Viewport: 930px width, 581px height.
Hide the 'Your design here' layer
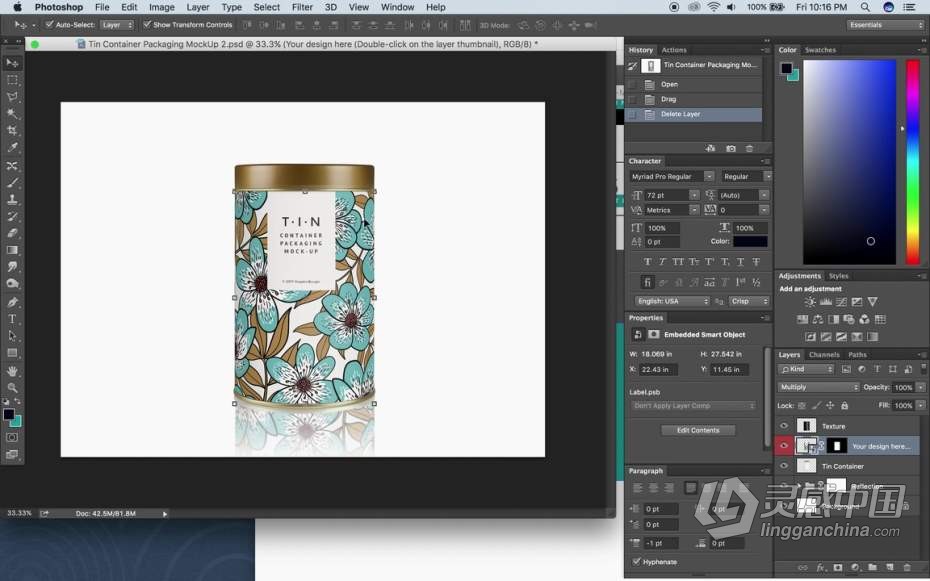pyautogui.click(x=784, y=446)
